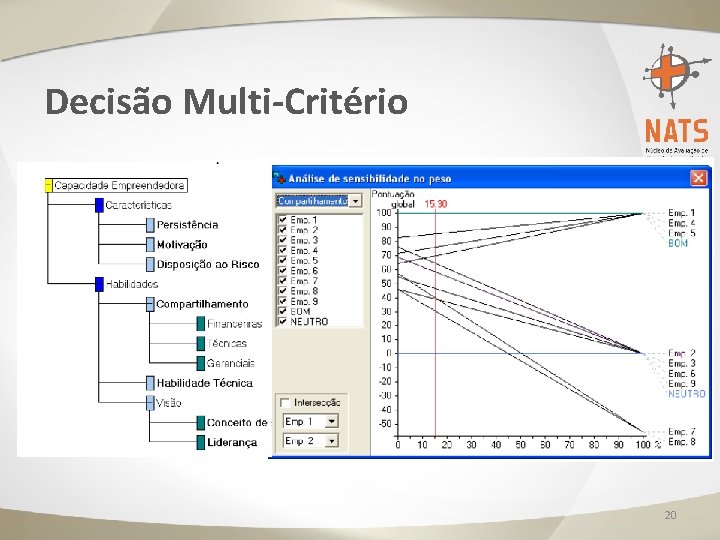Image resolution: width=720 pixels, height=540 pixels.
Task: Click the Disposição ao Risco node icon
Action: (x=150, y=264)
